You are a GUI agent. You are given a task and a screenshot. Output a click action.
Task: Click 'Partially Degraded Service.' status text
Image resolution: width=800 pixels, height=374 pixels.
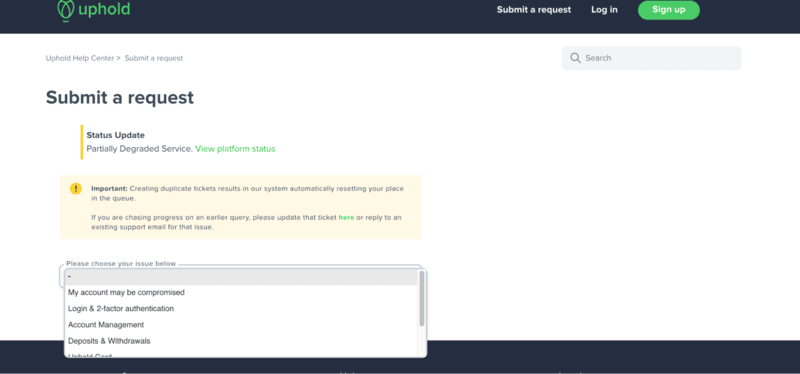click(140, 149)
